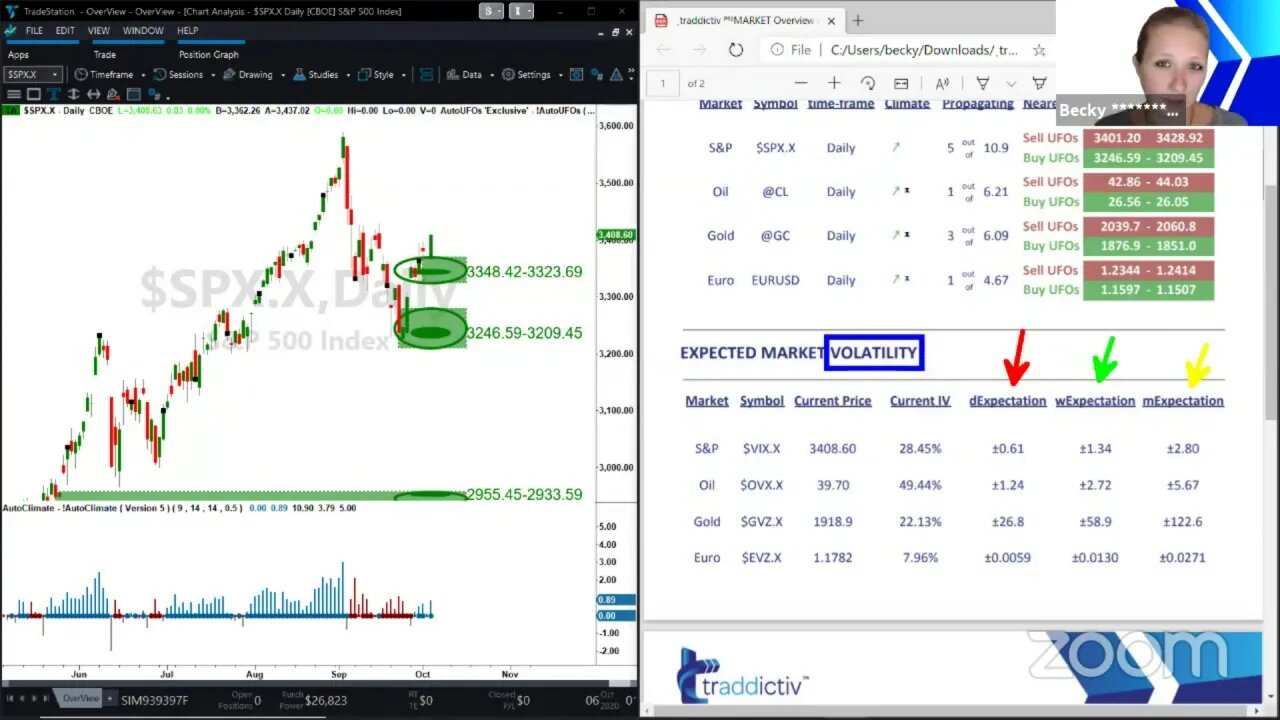Expand the Sessions dropdown arrow

tap(211, 75)
